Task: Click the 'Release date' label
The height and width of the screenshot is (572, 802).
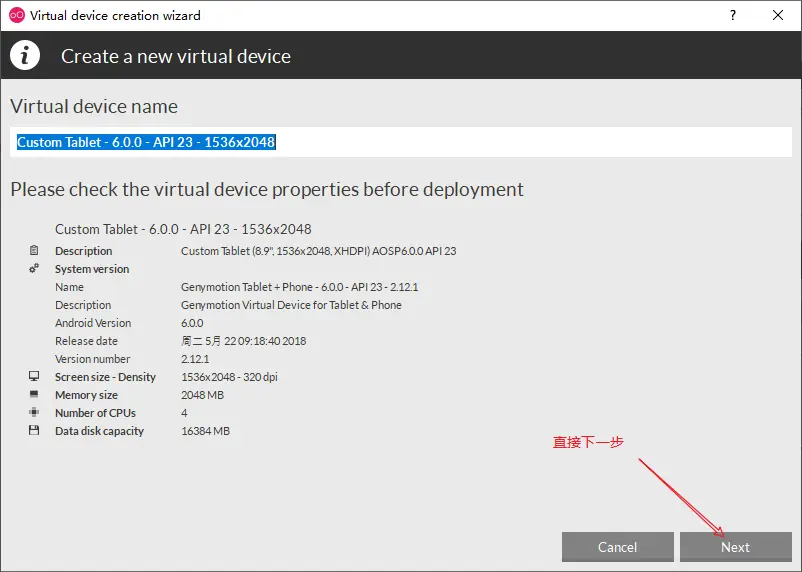Action: click(86, 341)
